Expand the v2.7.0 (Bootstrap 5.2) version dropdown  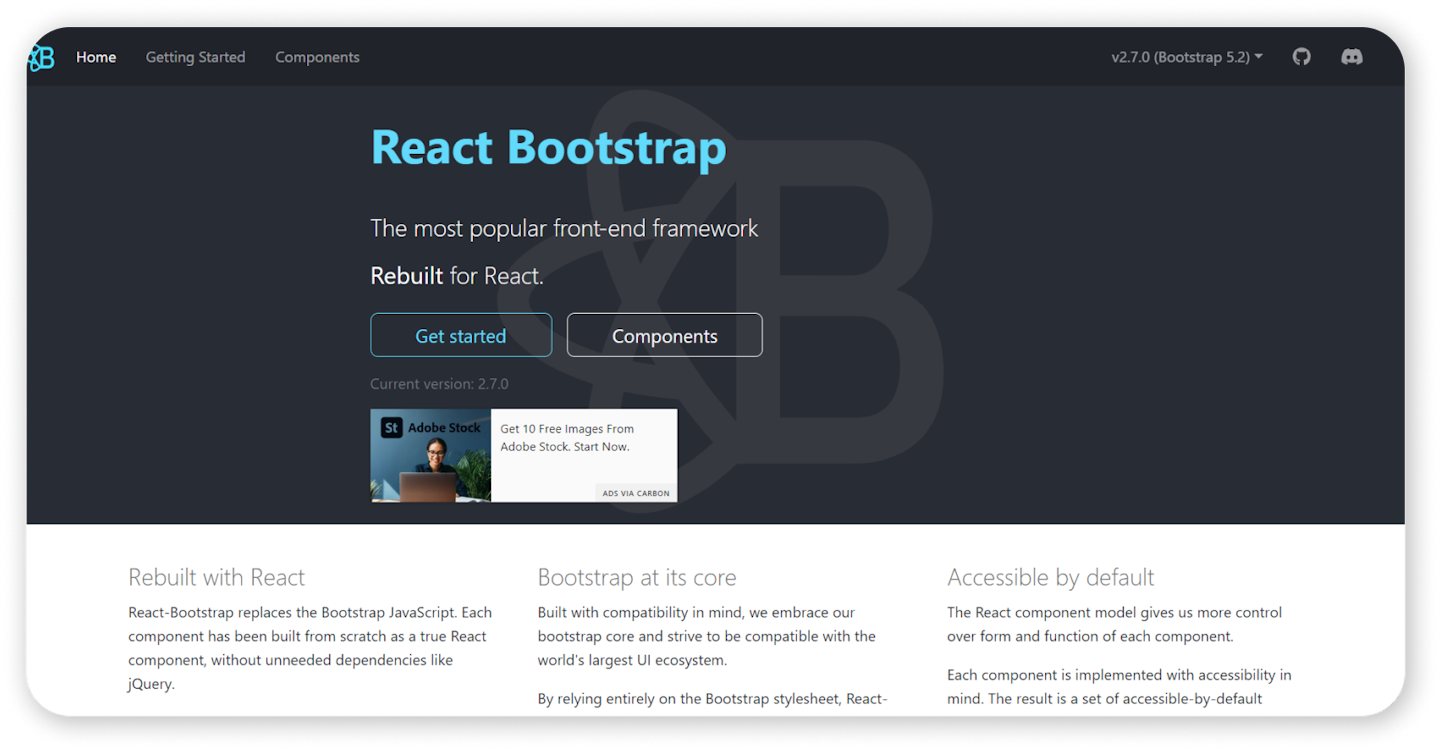coord(1186,57)
